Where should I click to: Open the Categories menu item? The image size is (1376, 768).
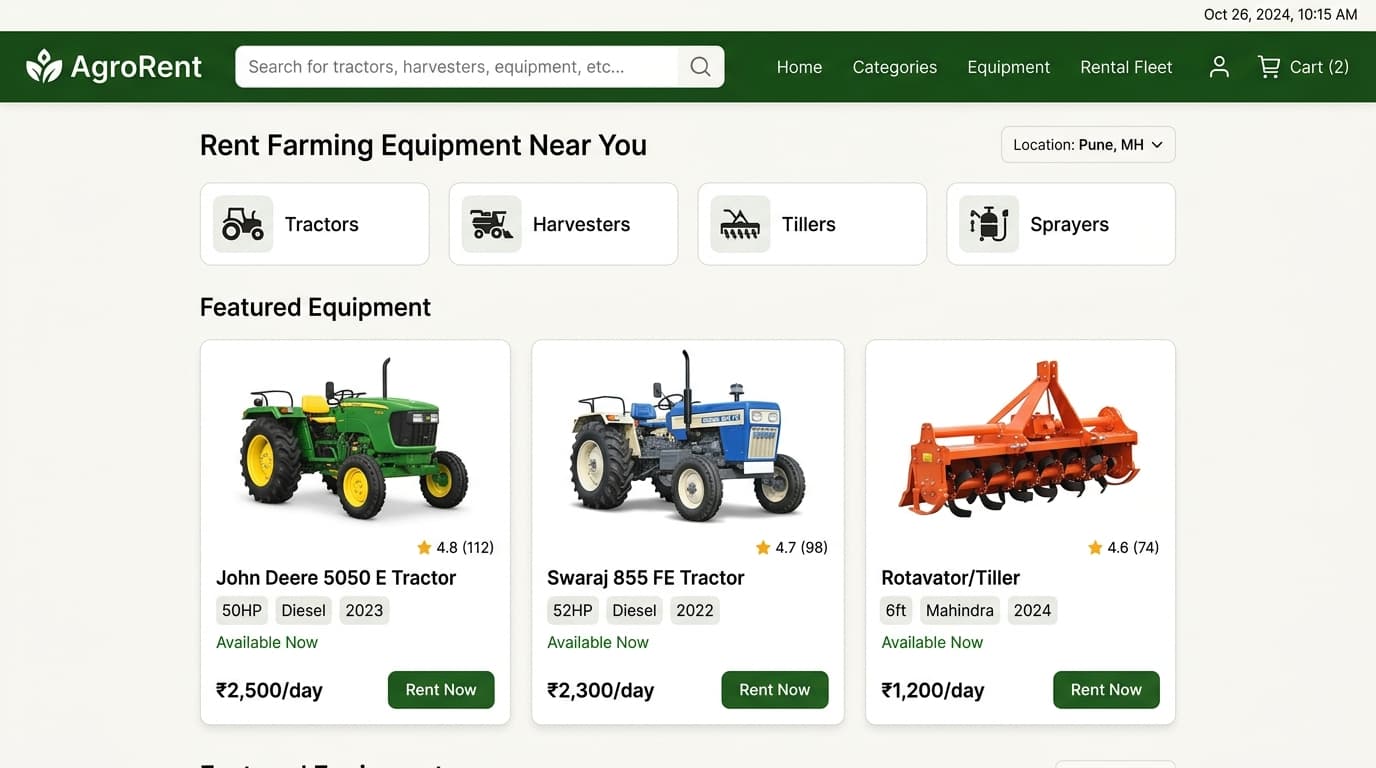coord(895,67)
